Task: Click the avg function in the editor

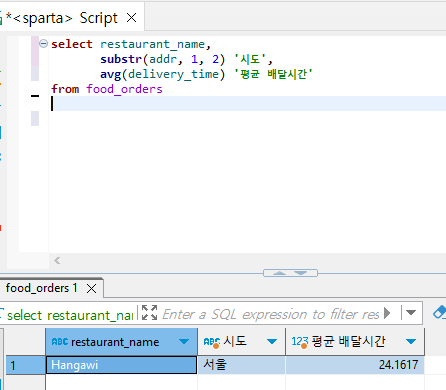Action: point(110,74)
